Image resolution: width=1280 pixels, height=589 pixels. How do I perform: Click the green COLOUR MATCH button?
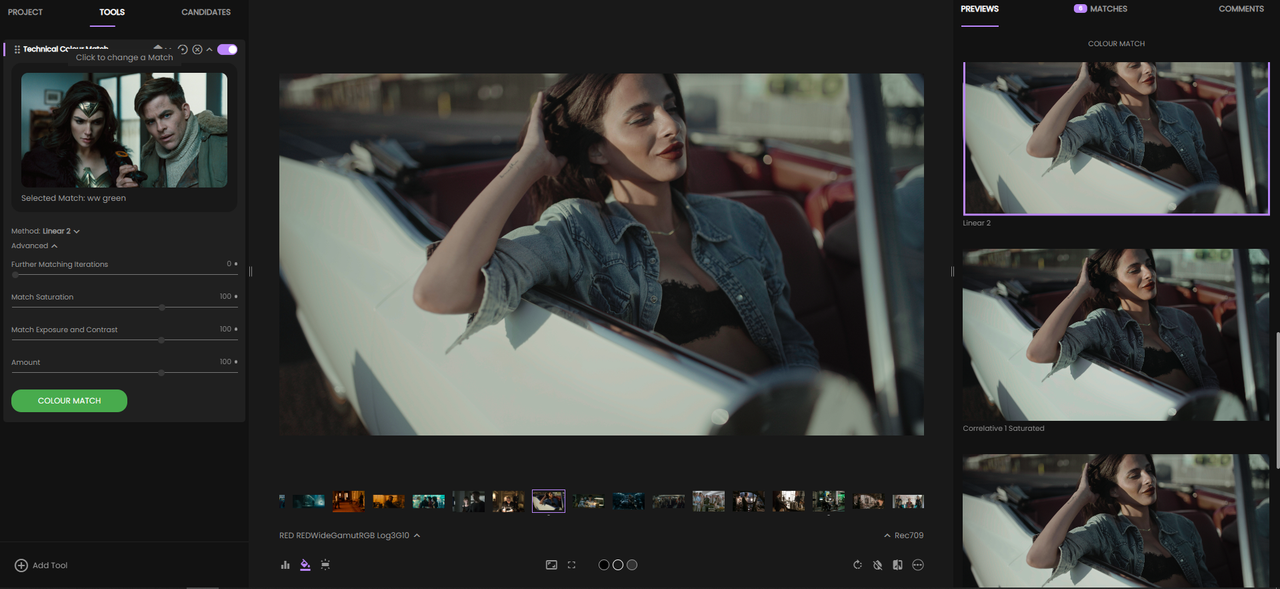point(69,401)
